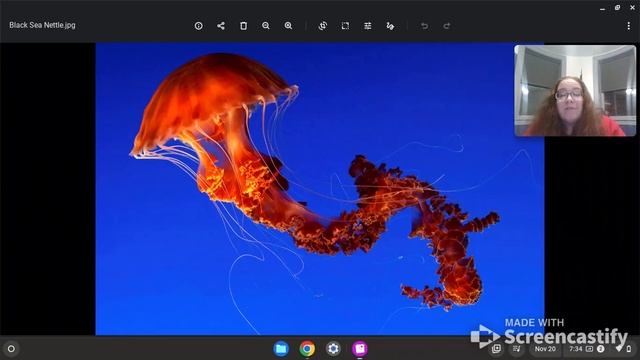Open the launcher circle button
640x360 pixels.
pyautogui.click(x=11, y=349)
